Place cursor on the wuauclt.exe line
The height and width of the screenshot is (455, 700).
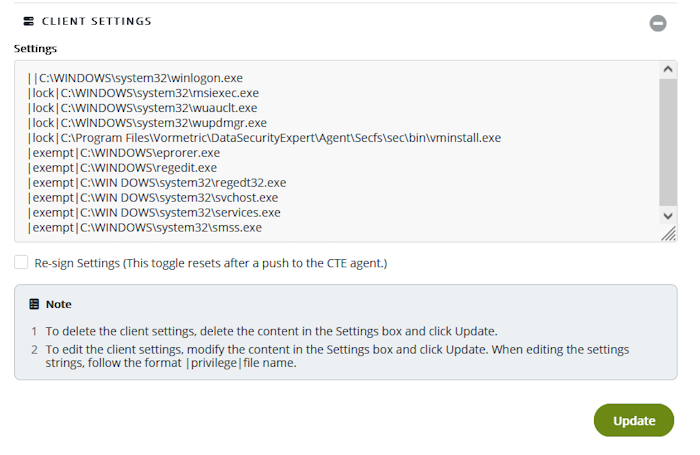pos(145,108)
